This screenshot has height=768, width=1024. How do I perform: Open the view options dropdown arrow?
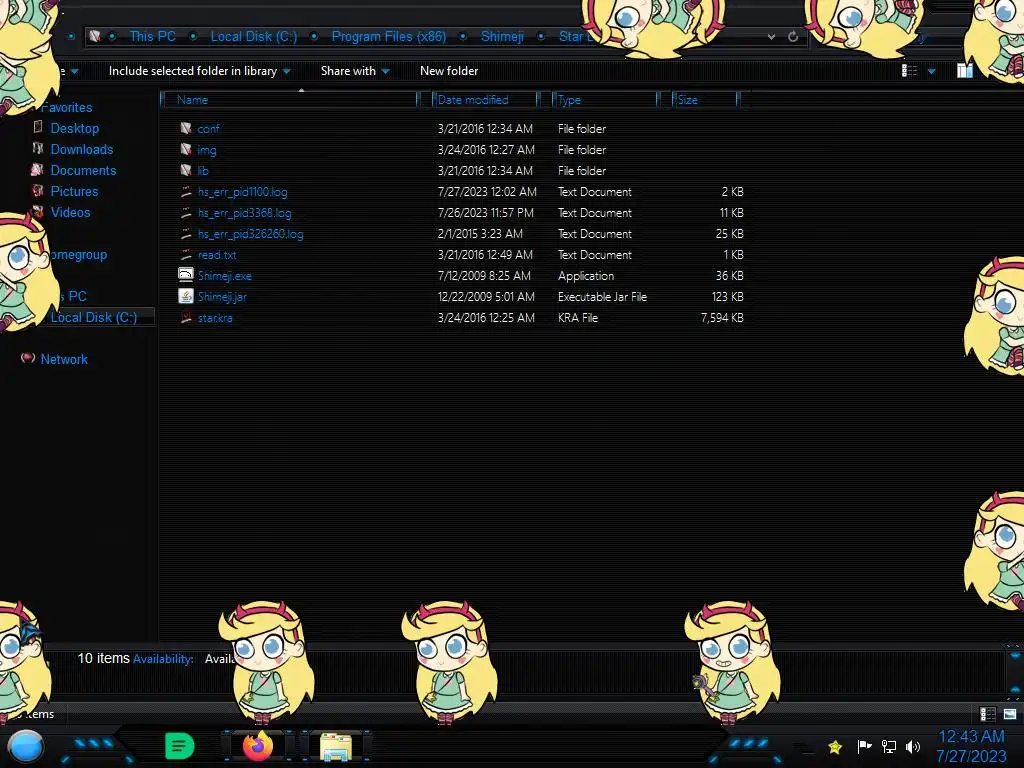931,71
